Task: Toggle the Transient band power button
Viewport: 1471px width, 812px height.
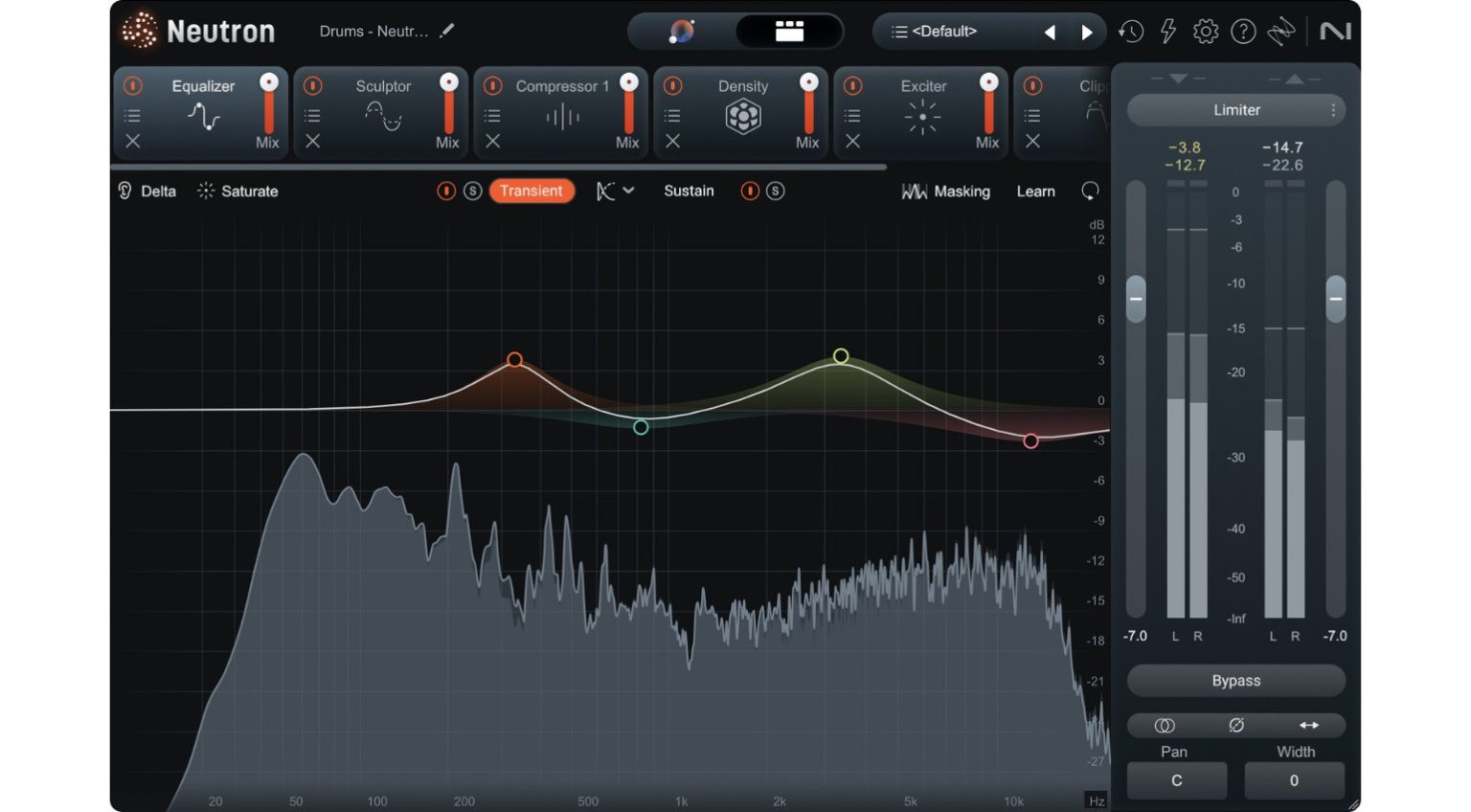Action: click(446, 191)
